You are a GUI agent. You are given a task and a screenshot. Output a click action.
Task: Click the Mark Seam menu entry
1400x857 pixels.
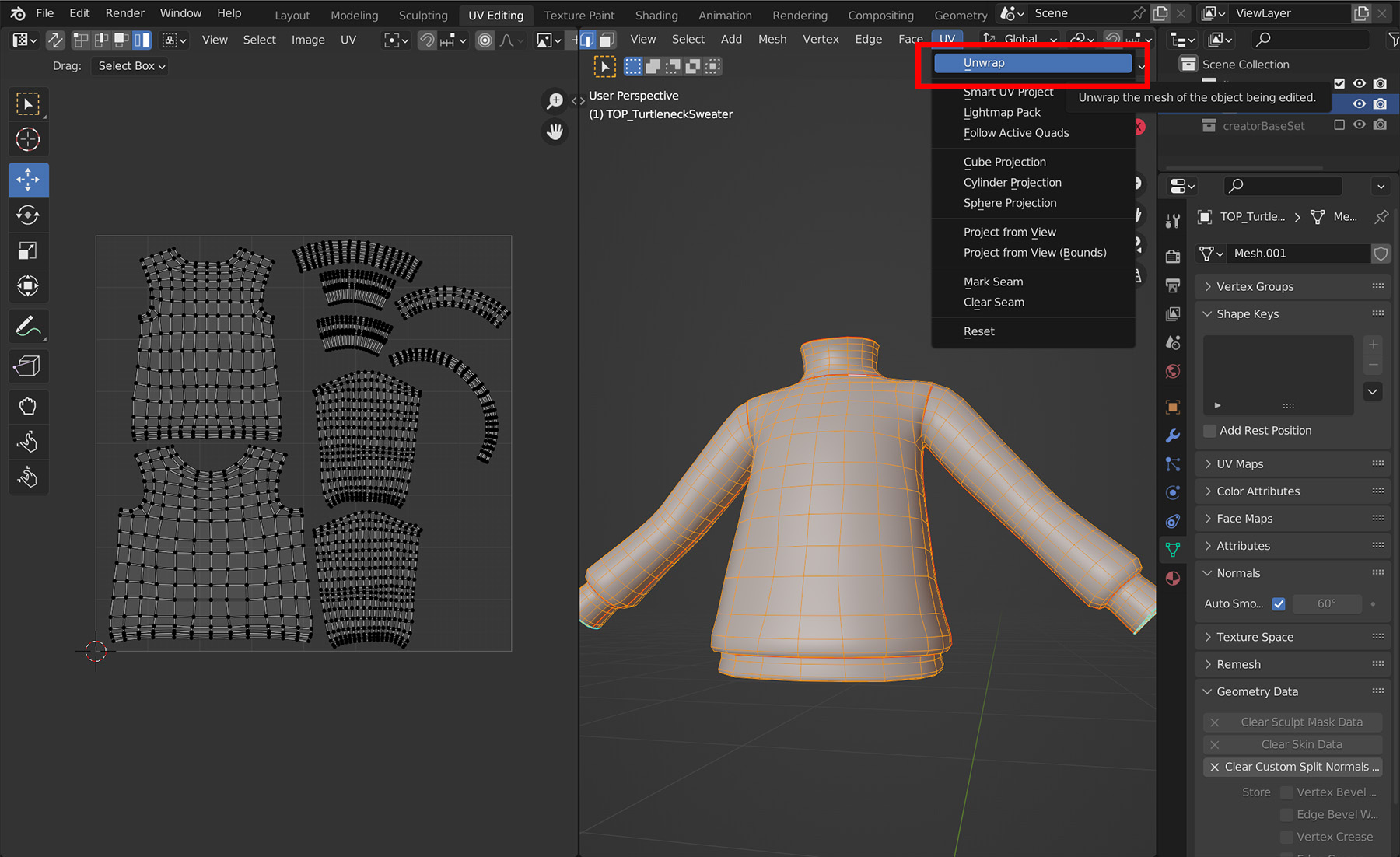[x=993, y=282]
